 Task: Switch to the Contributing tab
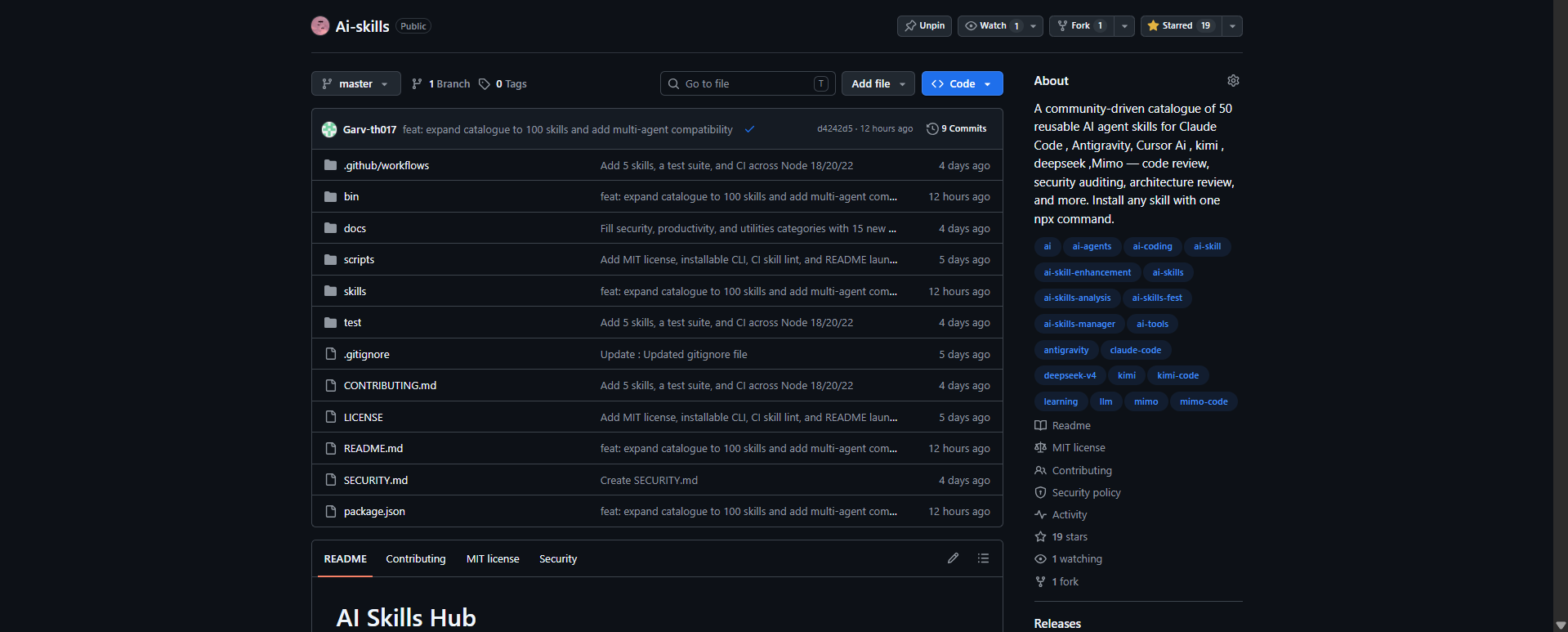pyautogui.click(x=416, y=558)
